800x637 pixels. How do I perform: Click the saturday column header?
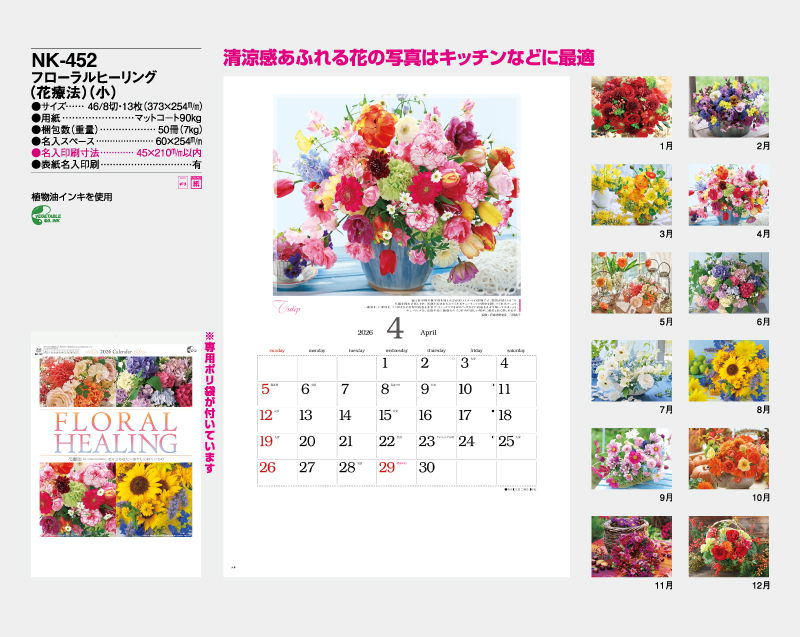[x=516, y=351]
